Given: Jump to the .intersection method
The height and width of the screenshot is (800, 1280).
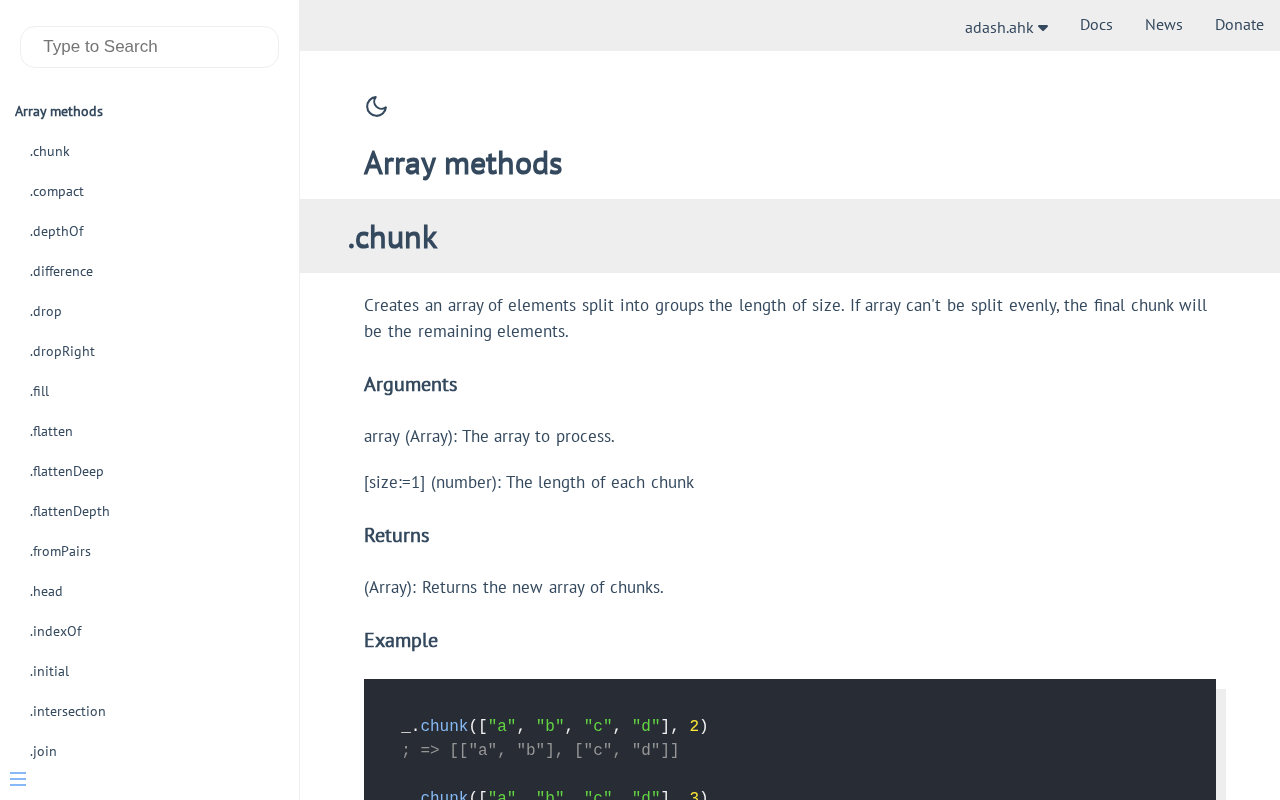Looking at the screenshot, I should click(x=68, y=711).
